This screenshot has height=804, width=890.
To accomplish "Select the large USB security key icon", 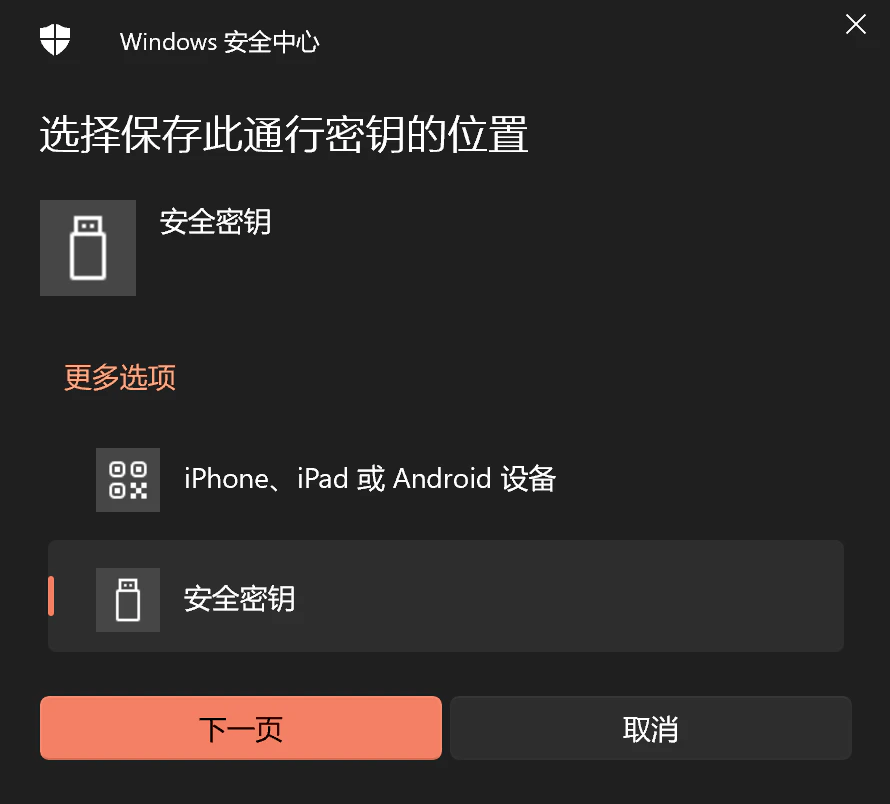I will [x=88, y=248].
